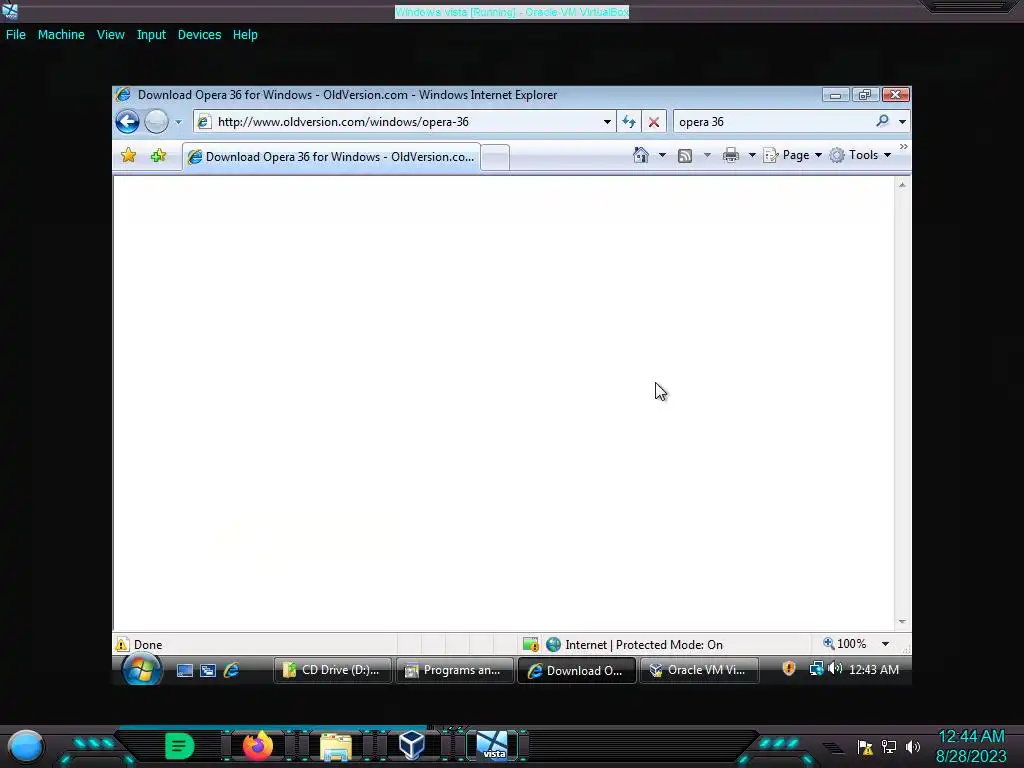The height and width of the screenshot is (768, 1024).
Task: Expand the address bar history dropdown
Action: (607, 122)
